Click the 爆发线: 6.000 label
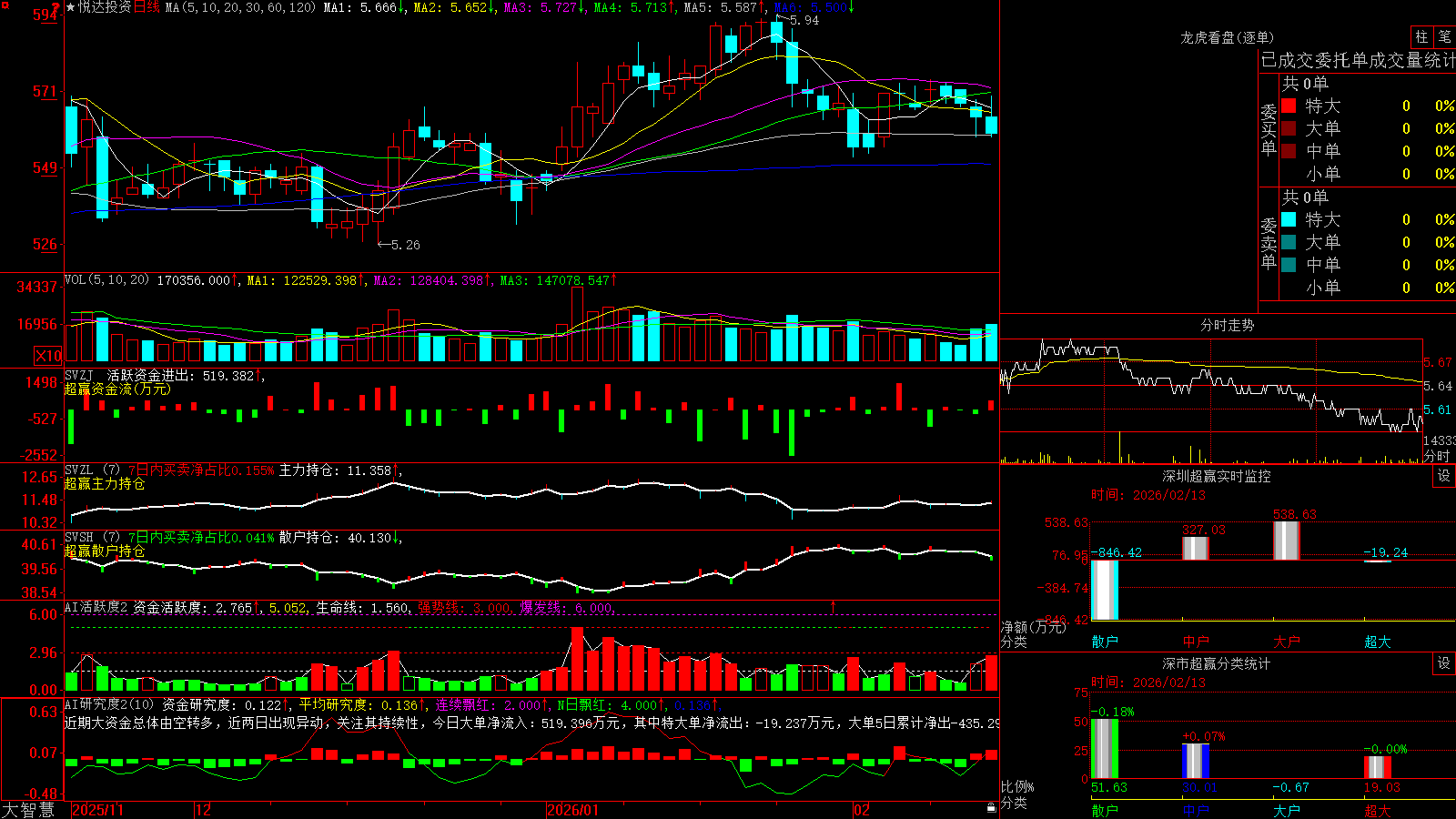The image size is (1456, 819). point(566,607)
